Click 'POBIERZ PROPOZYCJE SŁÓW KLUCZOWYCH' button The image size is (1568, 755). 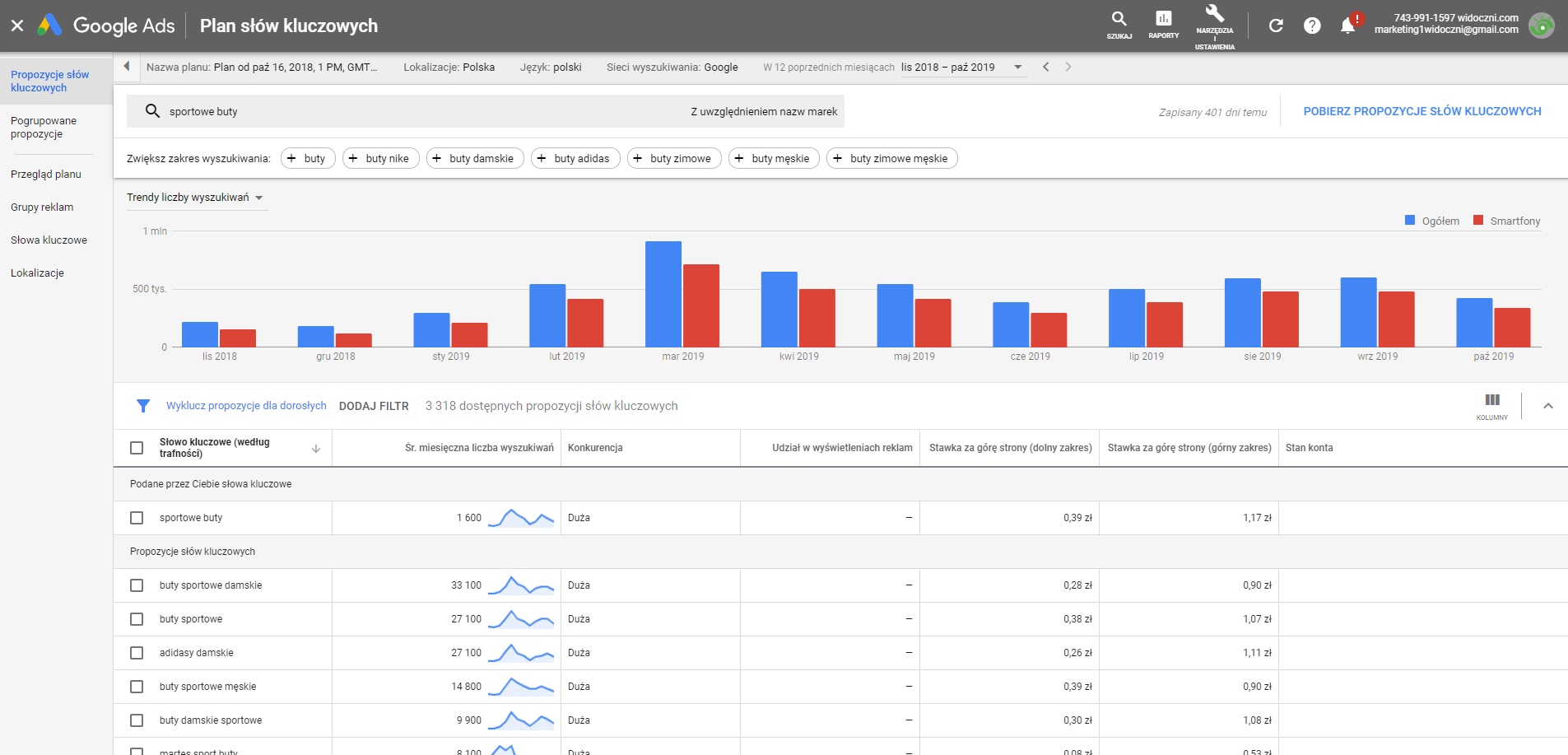tap(1421, 111)
